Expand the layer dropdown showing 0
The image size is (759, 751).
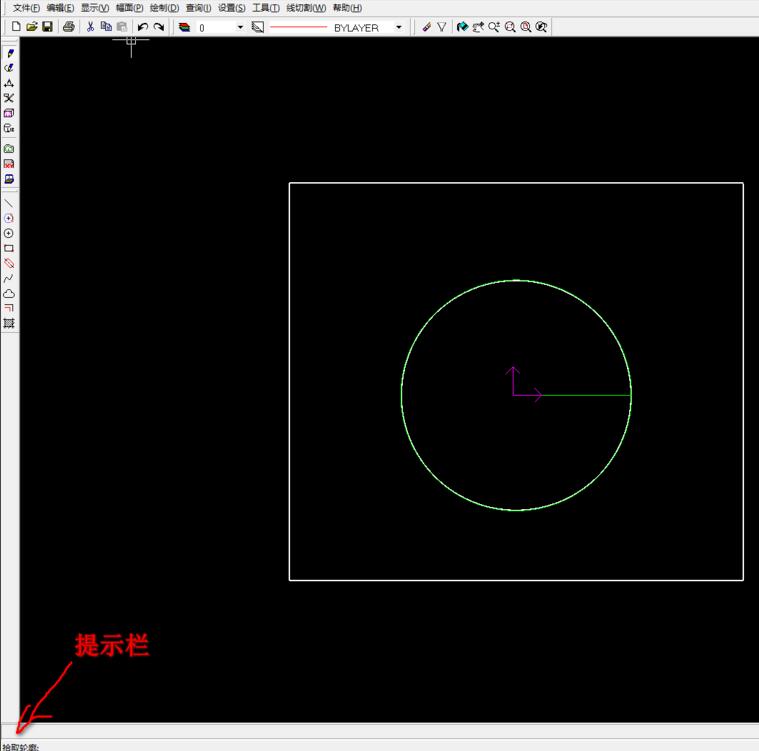point(240,28)
